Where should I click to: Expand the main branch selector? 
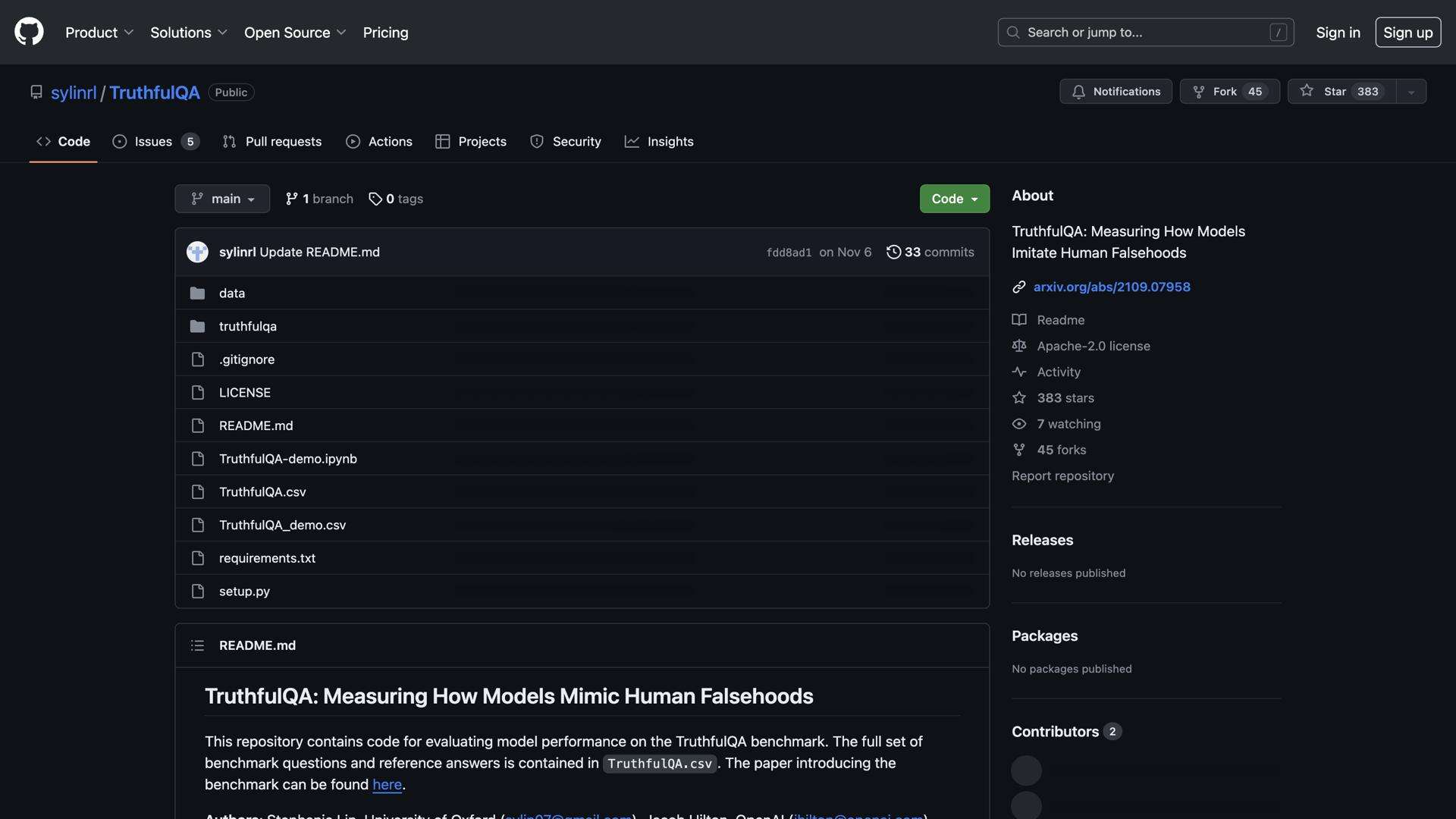pyautogui.click(x=222, y=199)
